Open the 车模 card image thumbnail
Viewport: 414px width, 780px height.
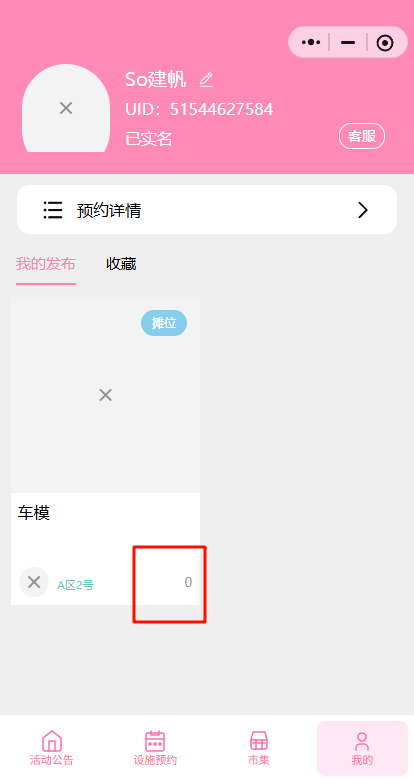click(x=105, y=395)
